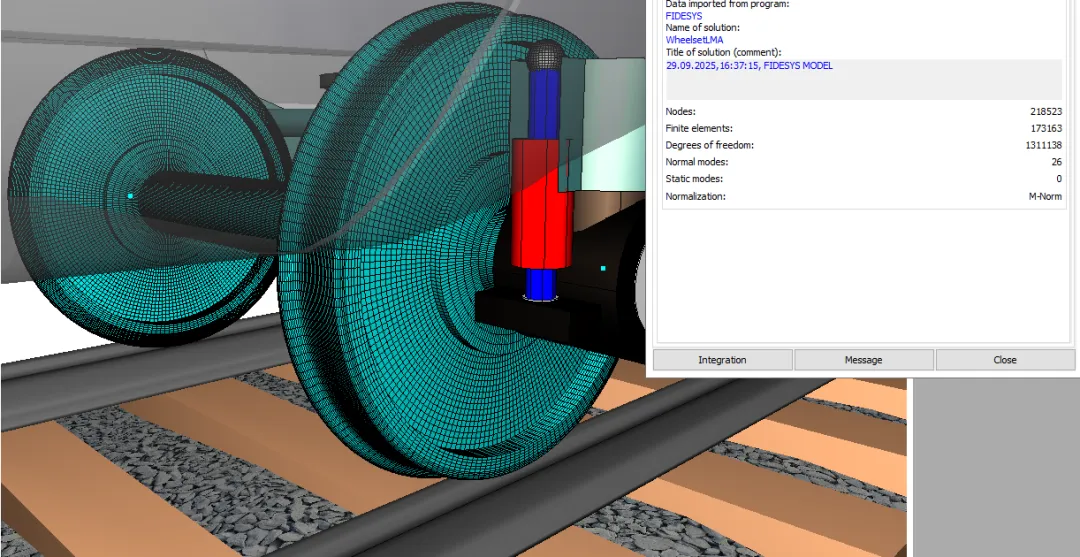Select the cyan marker on the black axle box
The width and height of the screenshot is (1080, 557).
click(x=603, y=268)
